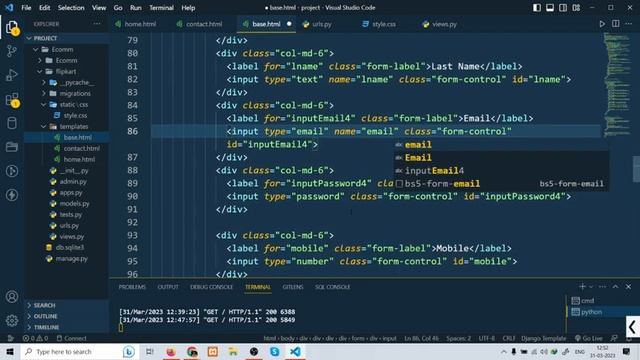This screenshot has height=360, width=640.
Task: Open the File menu
Action: point(26,8)
